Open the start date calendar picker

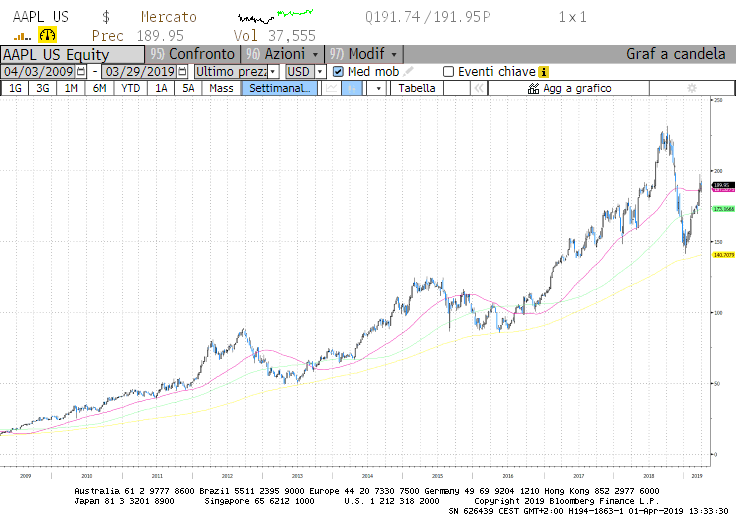pyautogui.click(x=81, y=72)
